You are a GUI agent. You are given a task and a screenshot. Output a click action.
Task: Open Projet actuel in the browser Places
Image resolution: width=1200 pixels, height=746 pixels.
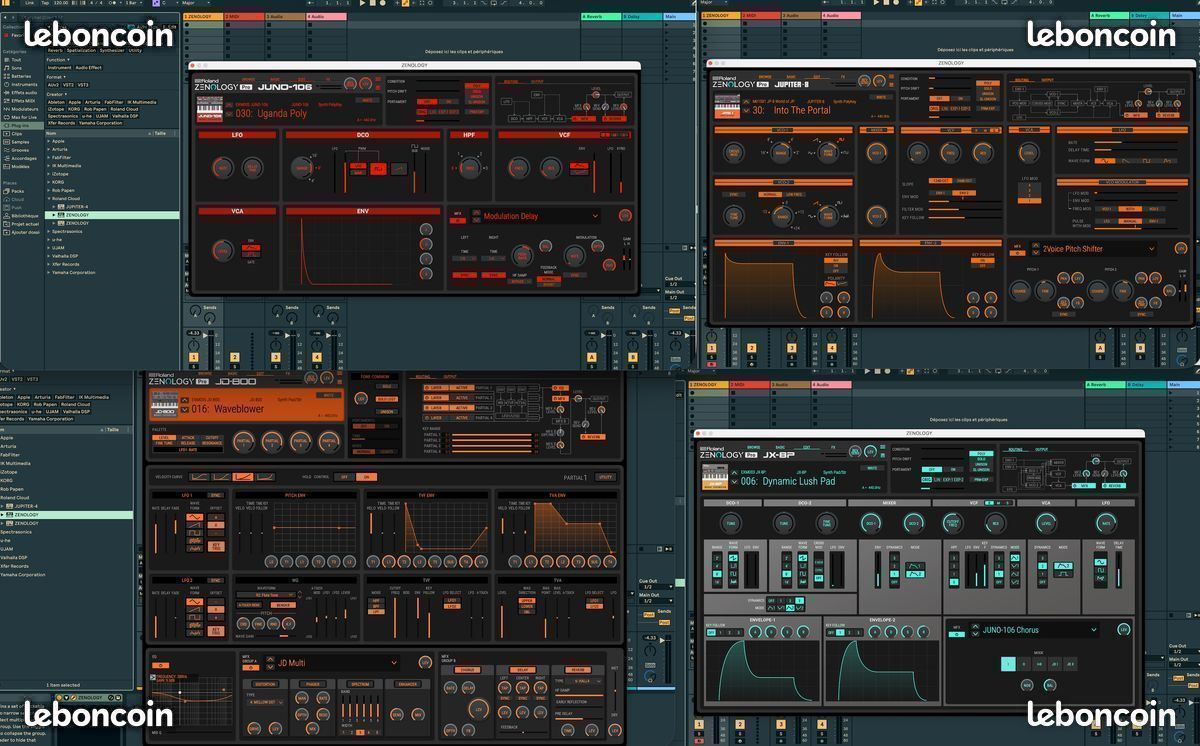click(x=21, y=224)
